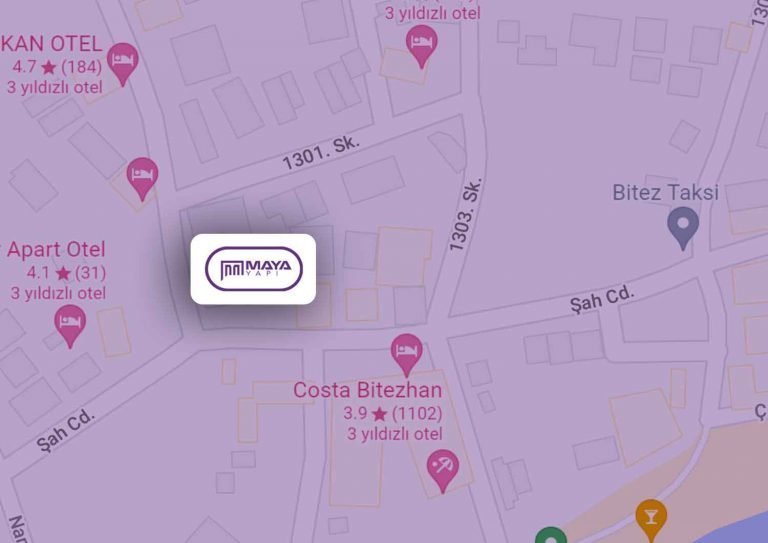Click the beach umbrella pin below Costa Bitezhan
The height and width of the screenshot is (543, 768).
[443, 471]
